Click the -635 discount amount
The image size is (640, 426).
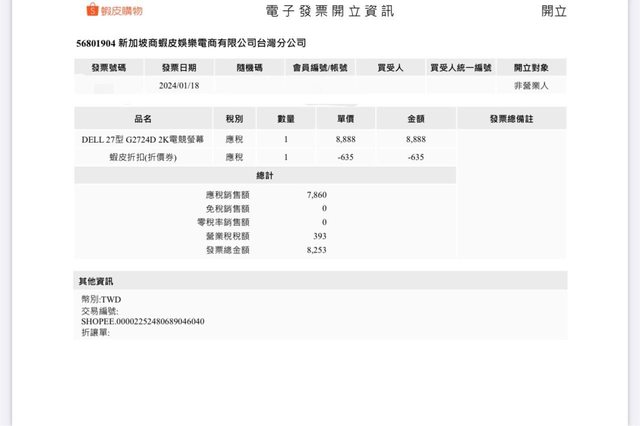coord(416,157)
